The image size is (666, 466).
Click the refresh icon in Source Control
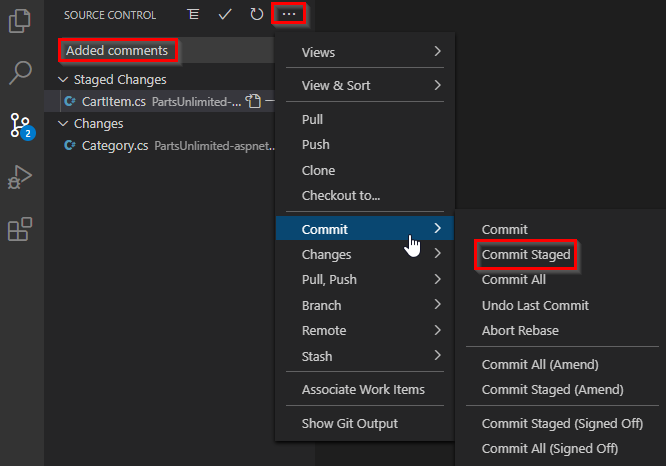[257, 15]
